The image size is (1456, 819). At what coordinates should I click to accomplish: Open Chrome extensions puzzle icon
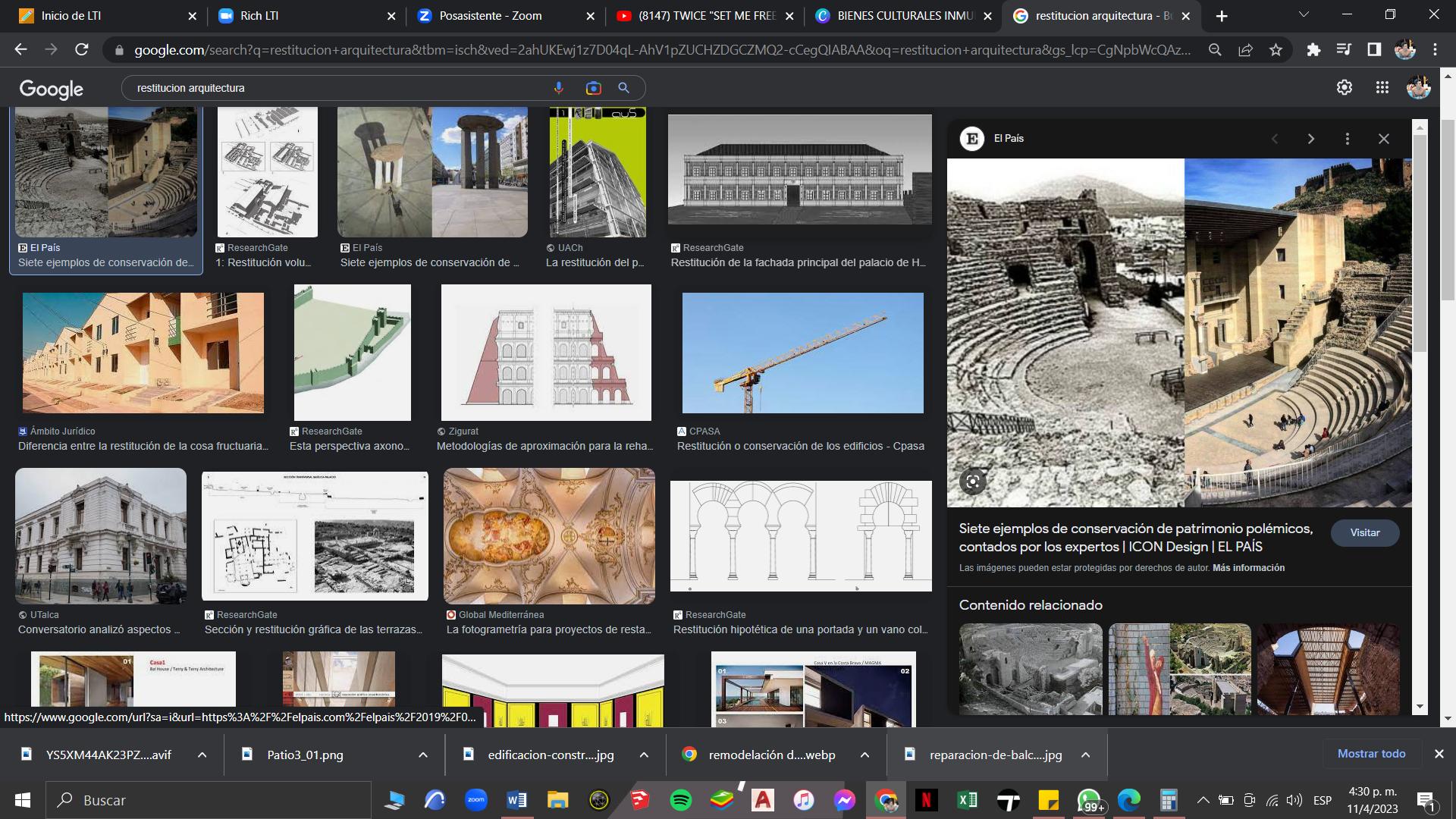1313,50
